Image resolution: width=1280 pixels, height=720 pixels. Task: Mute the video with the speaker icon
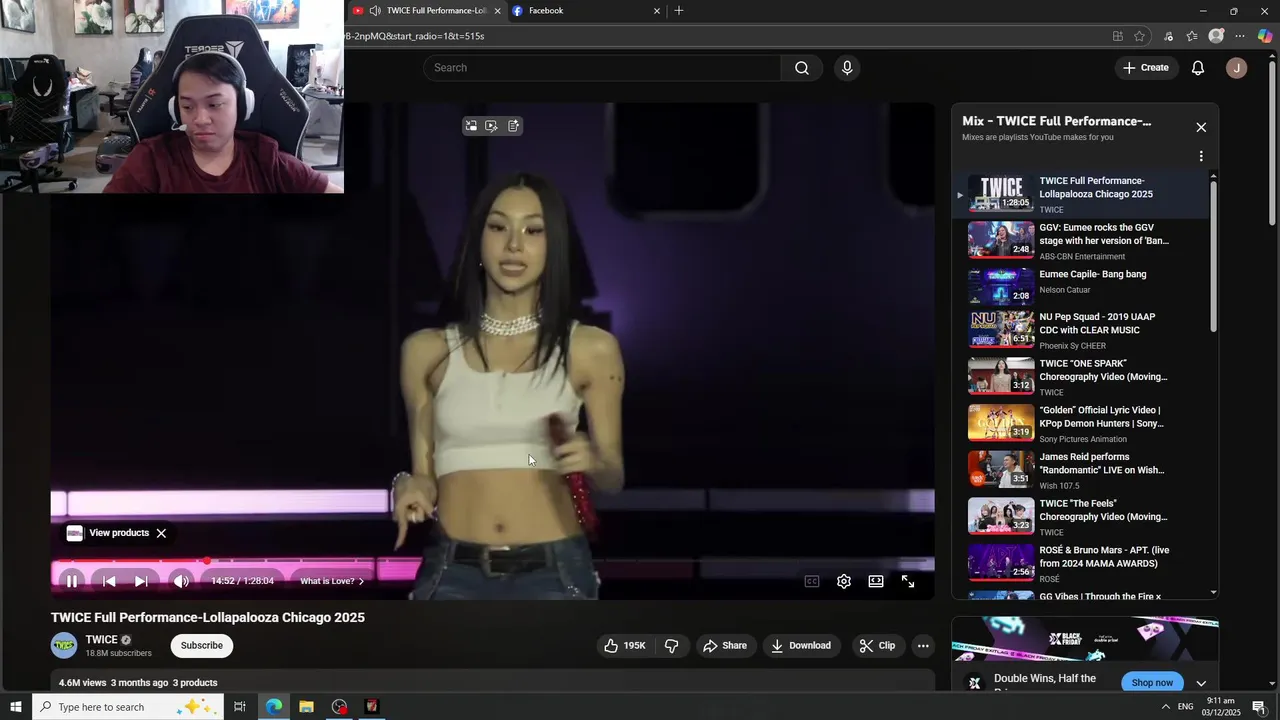pos(181,581)
